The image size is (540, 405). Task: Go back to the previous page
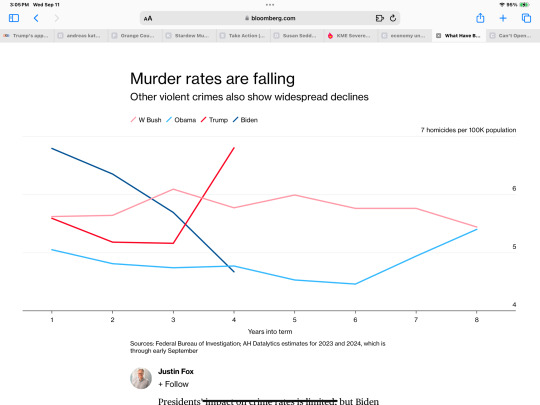(36, 18)
